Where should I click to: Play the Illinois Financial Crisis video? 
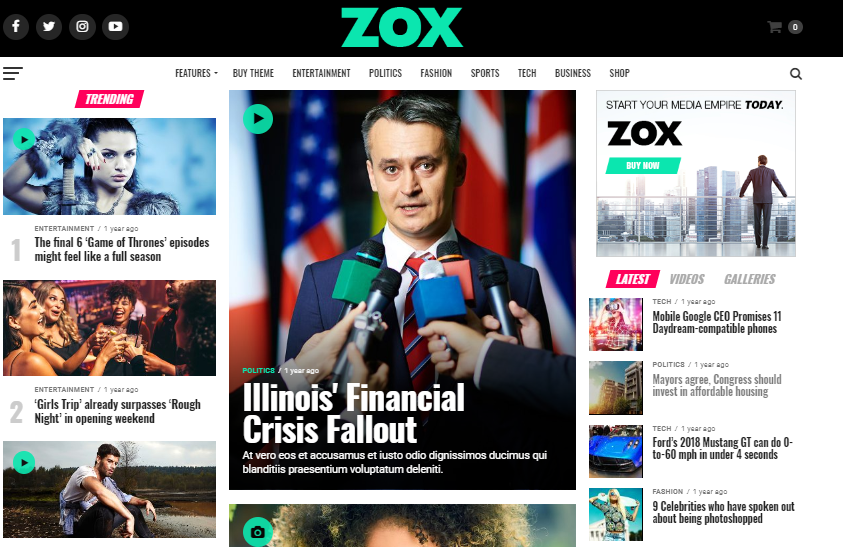click(258, 119)
